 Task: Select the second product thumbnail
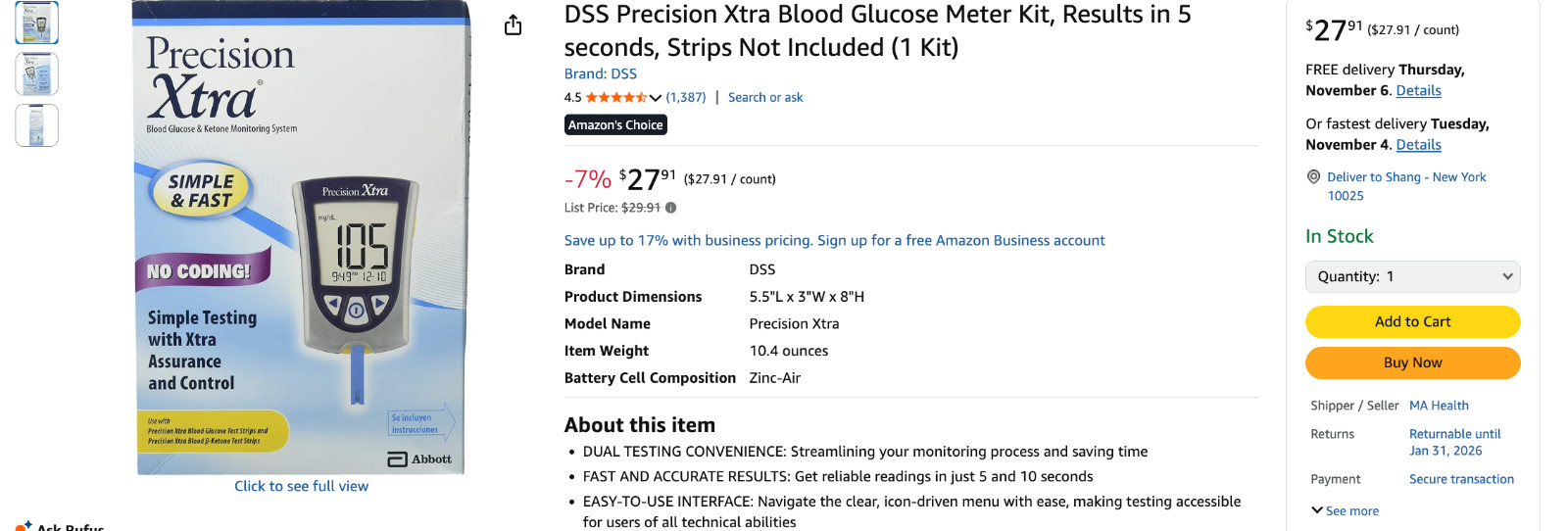coord(37,74)
